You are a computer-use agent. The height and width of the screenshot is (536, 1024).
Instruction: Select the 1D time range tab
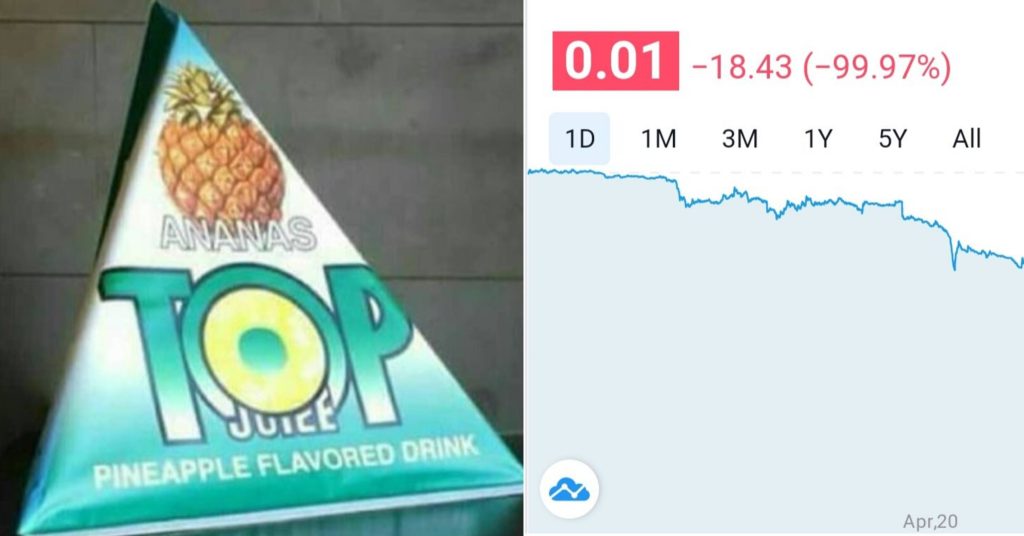coord(579,138)
